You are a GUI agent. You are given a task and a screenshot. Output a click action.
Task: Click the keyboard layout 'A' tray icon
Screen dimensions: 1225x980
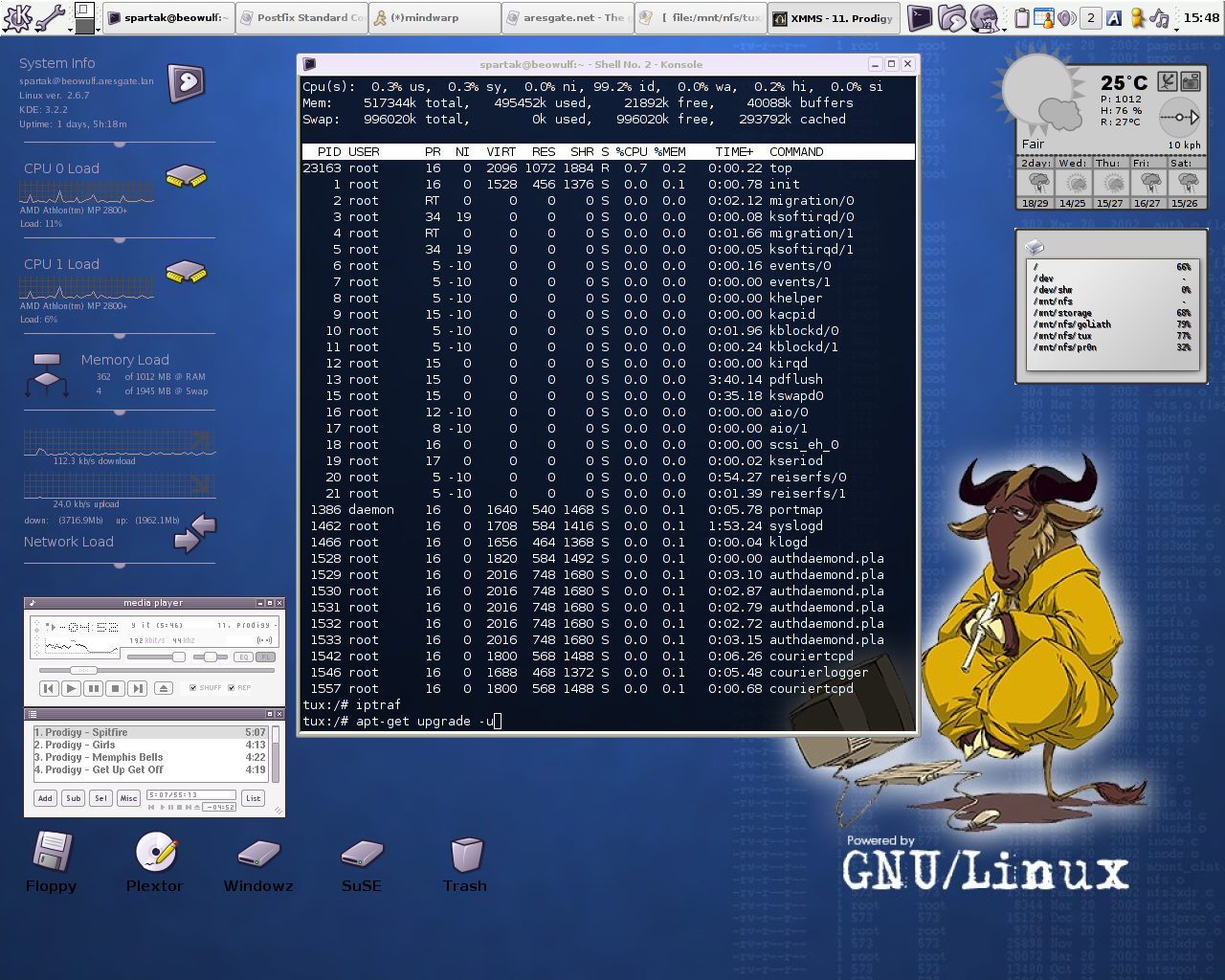(x=1114, y=17)
